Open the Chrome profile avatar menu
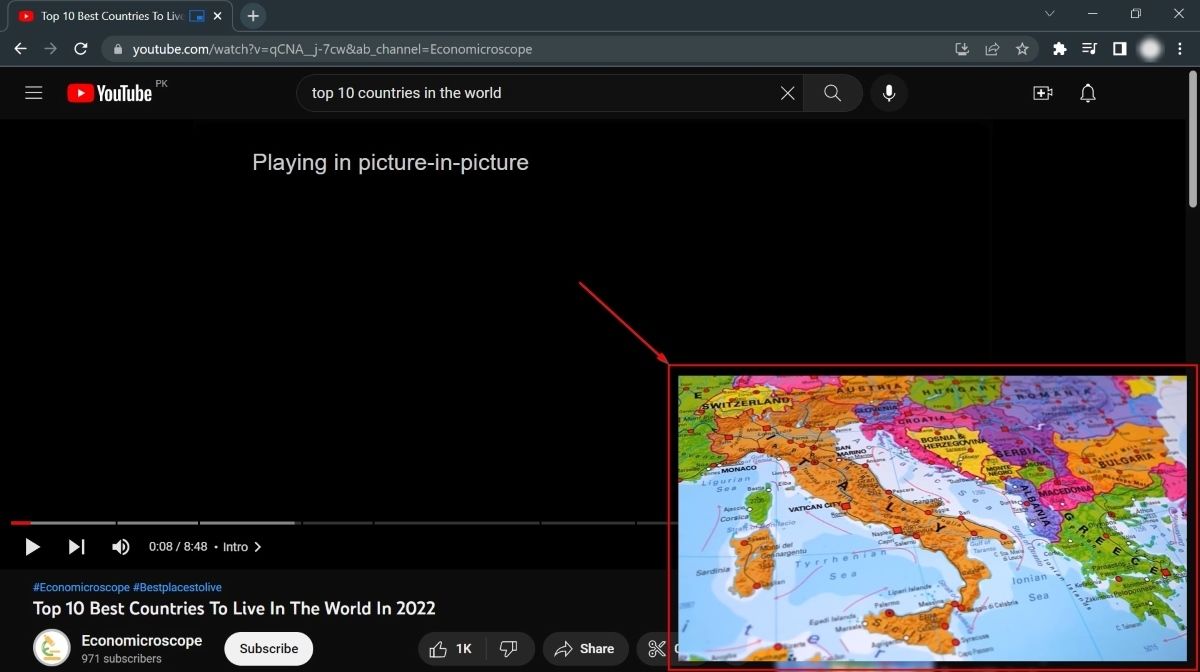This screenshot has height=672, width=1200. click(x=1149, y=48)
